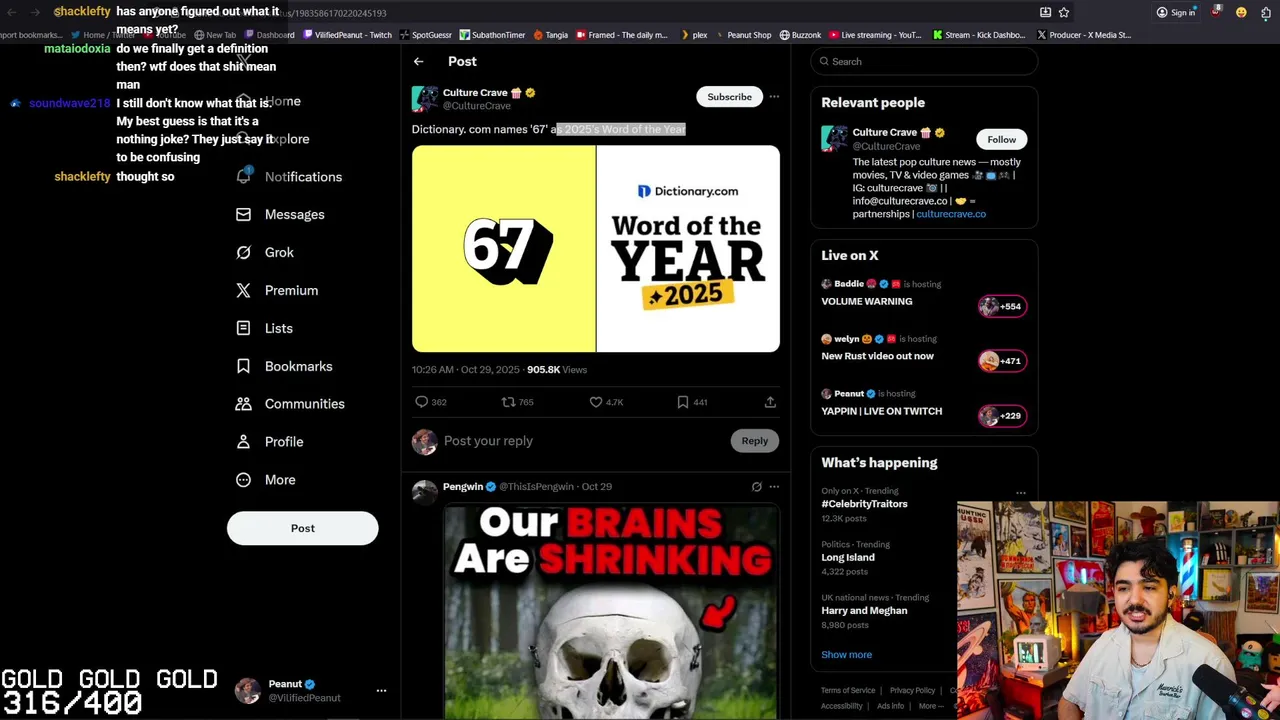Open the Dictionary.com Word of the Year image
Image resolution: width=1280 pixels, height=720 pixels.
click(x=596, y=249)
